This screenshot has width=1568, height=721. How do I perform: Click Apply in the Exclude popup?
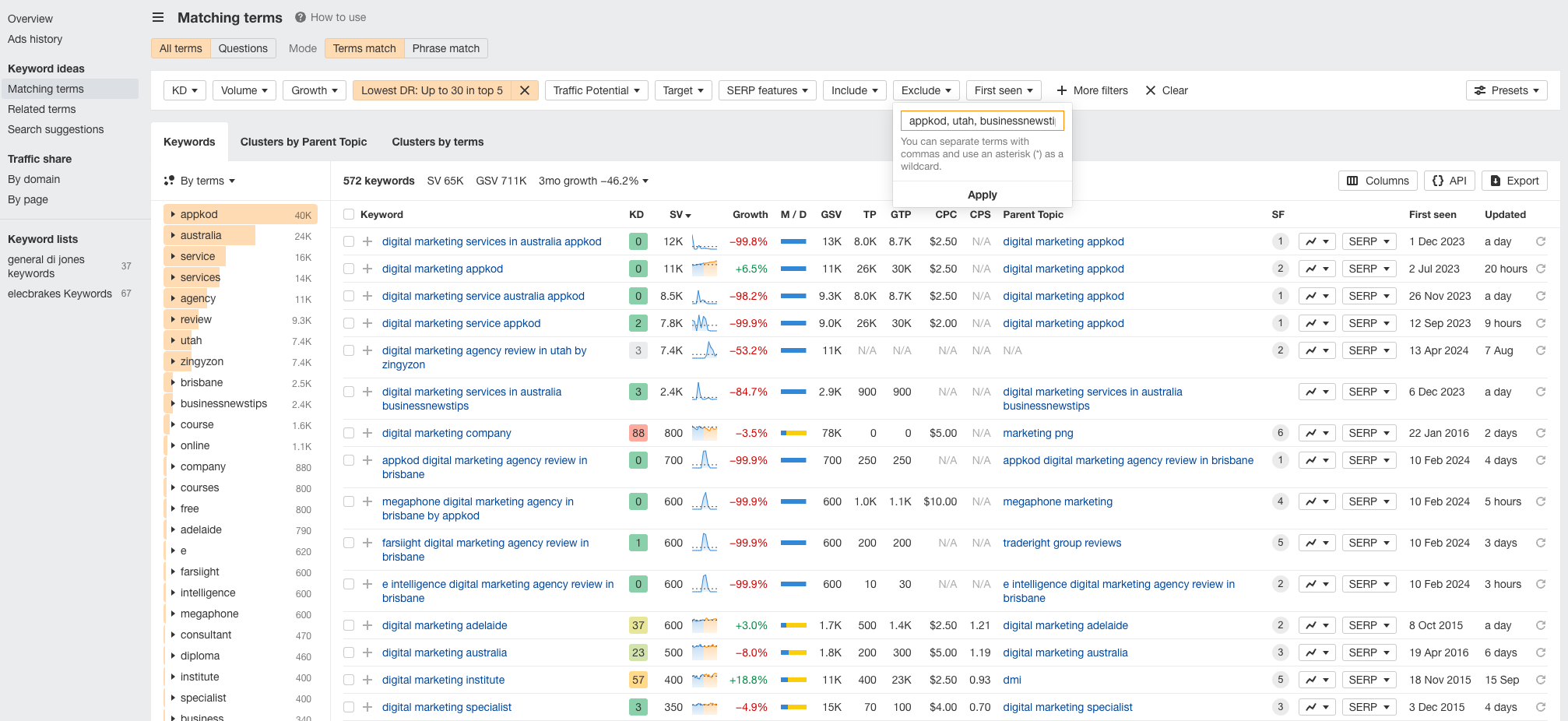(x=982, y=195)
